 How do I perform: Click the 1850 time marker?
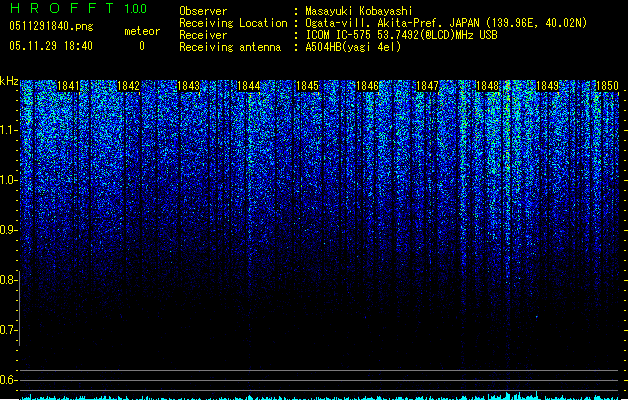607,86
